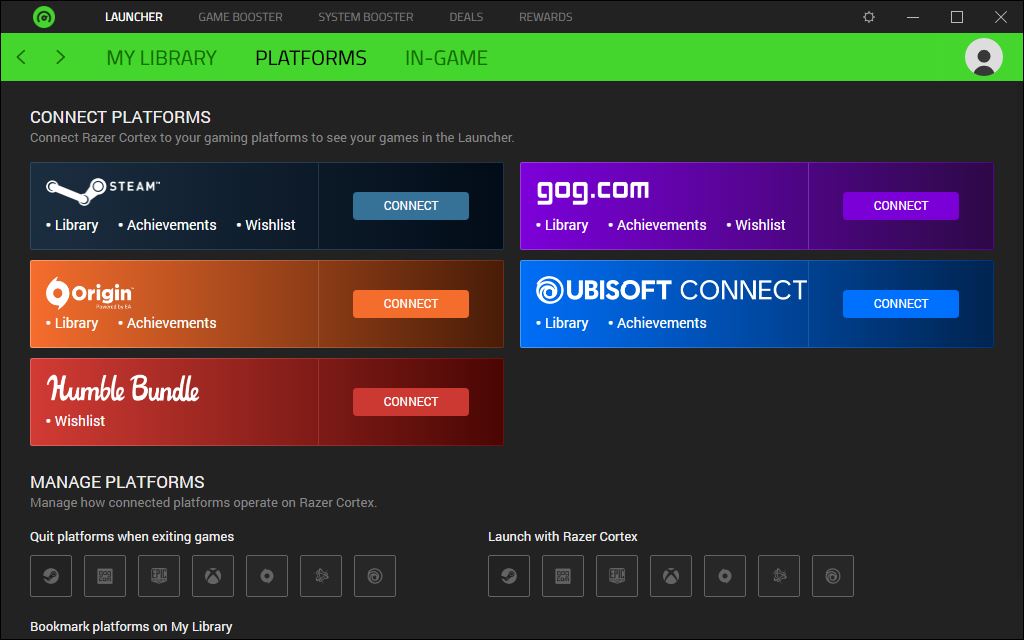
Task: Toggle Epic Games under Quit platforms when exiting
Action: click(159, 576)
